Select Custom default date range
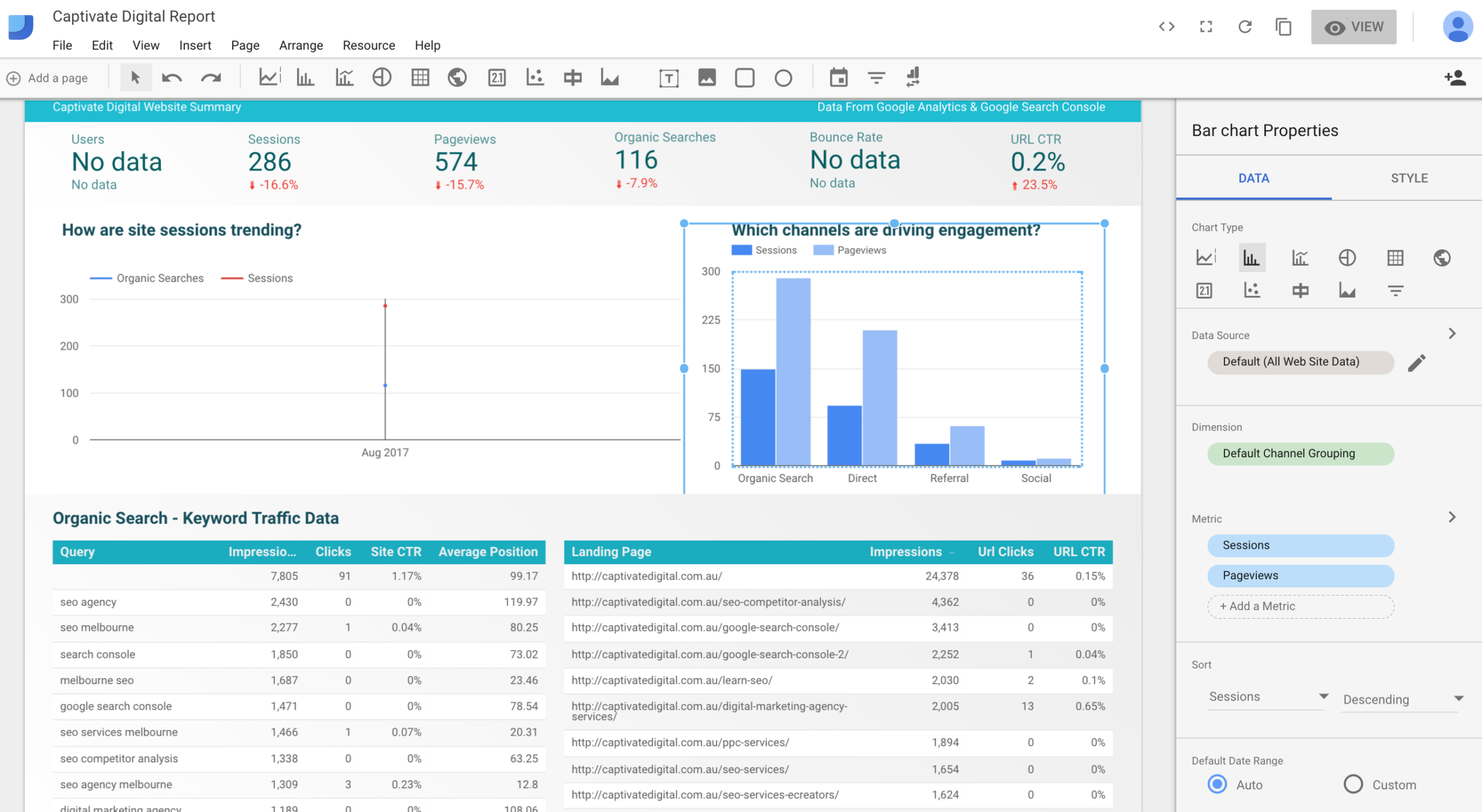Image resolution: width=1482 pixels, height=812 pixels. click(1353, 784)
